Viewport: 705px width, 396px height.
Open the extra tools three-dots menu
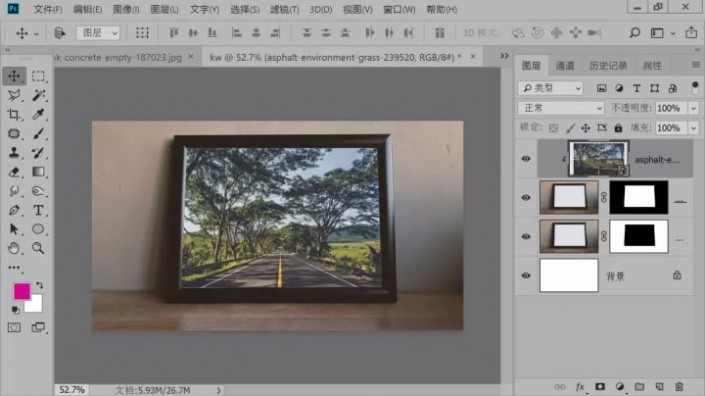coord(14,267)
